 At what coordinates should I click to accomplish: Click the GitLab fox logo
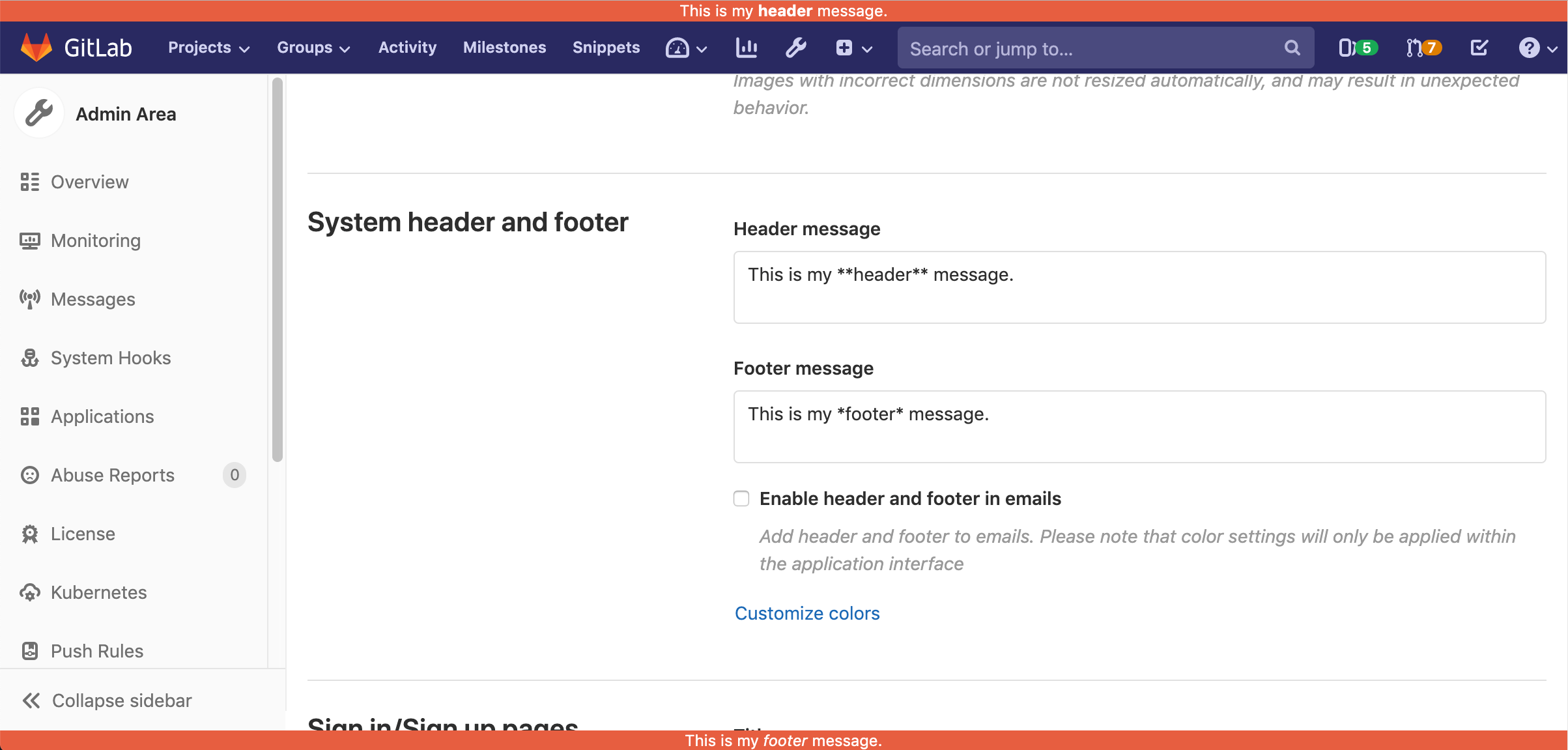[36, 48]
